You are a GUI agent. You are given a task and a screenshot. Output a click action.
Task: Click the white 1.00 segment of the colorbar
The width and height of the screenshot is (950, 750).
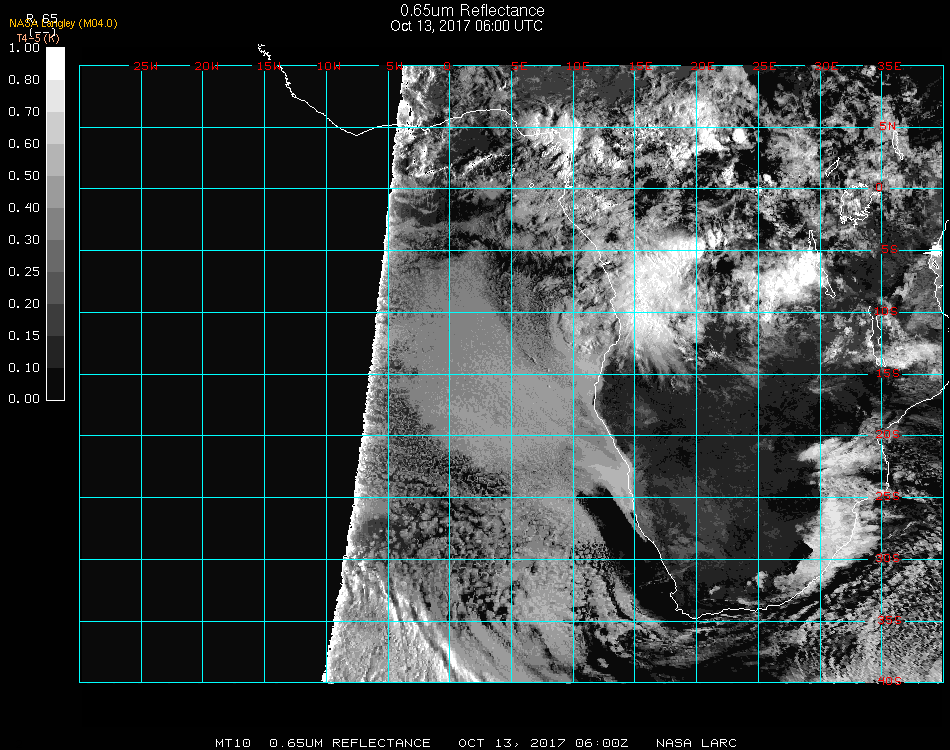coord(56,62)
